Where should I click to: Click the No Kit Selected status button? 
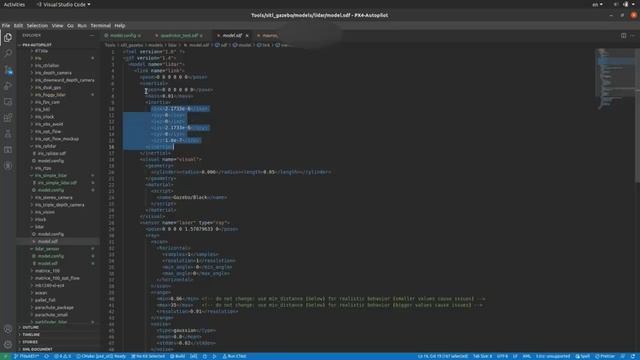click(x=148, y=356)
